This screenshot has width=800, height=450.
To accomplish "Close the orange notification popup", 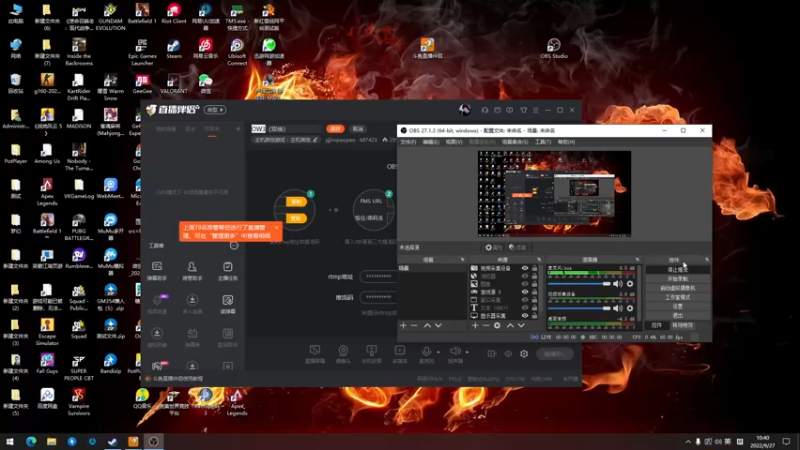I will [277, 228].
